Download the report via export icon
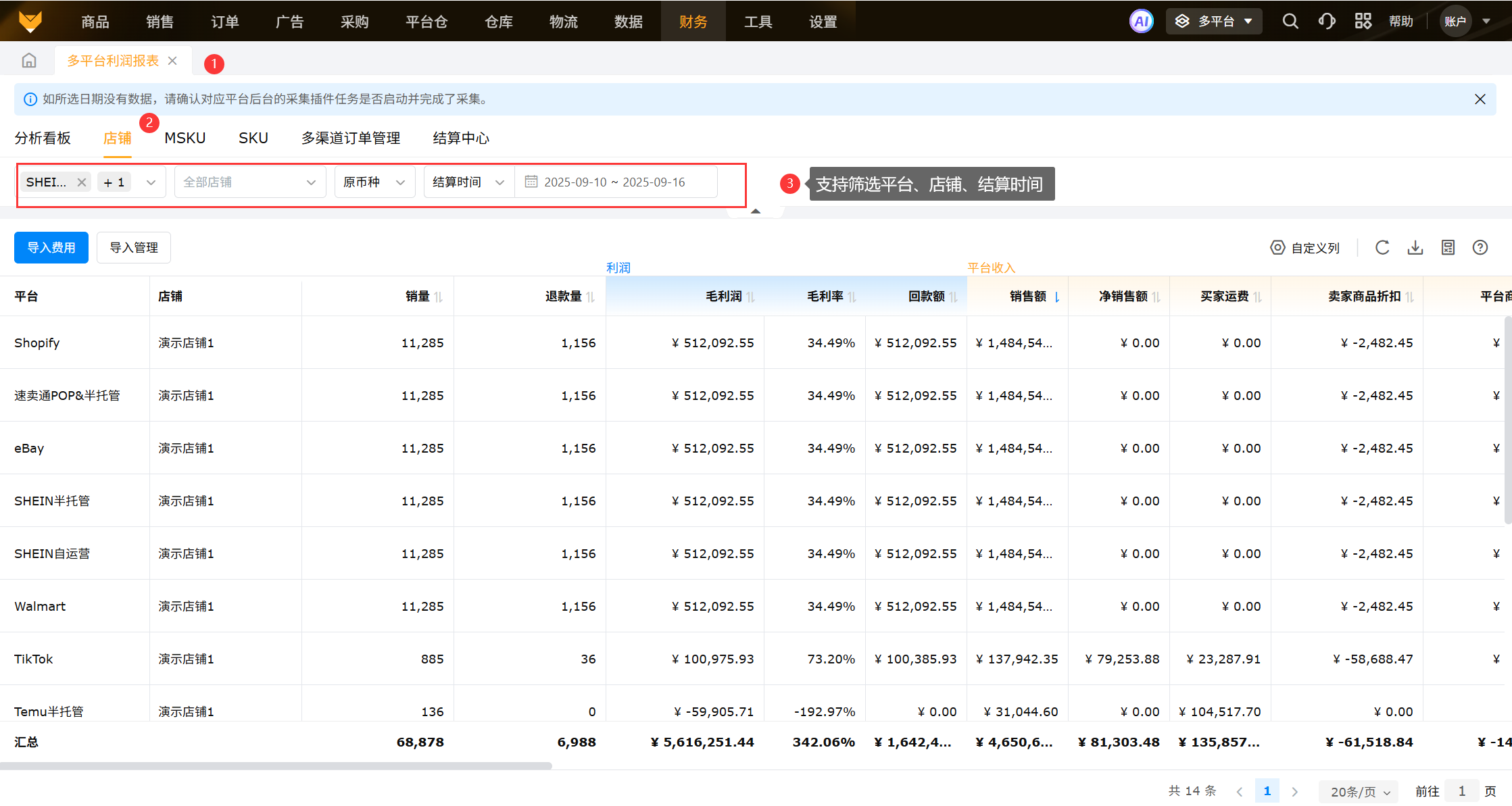The width and height of the screenshot is (1512, 806). click(1415, 248)
